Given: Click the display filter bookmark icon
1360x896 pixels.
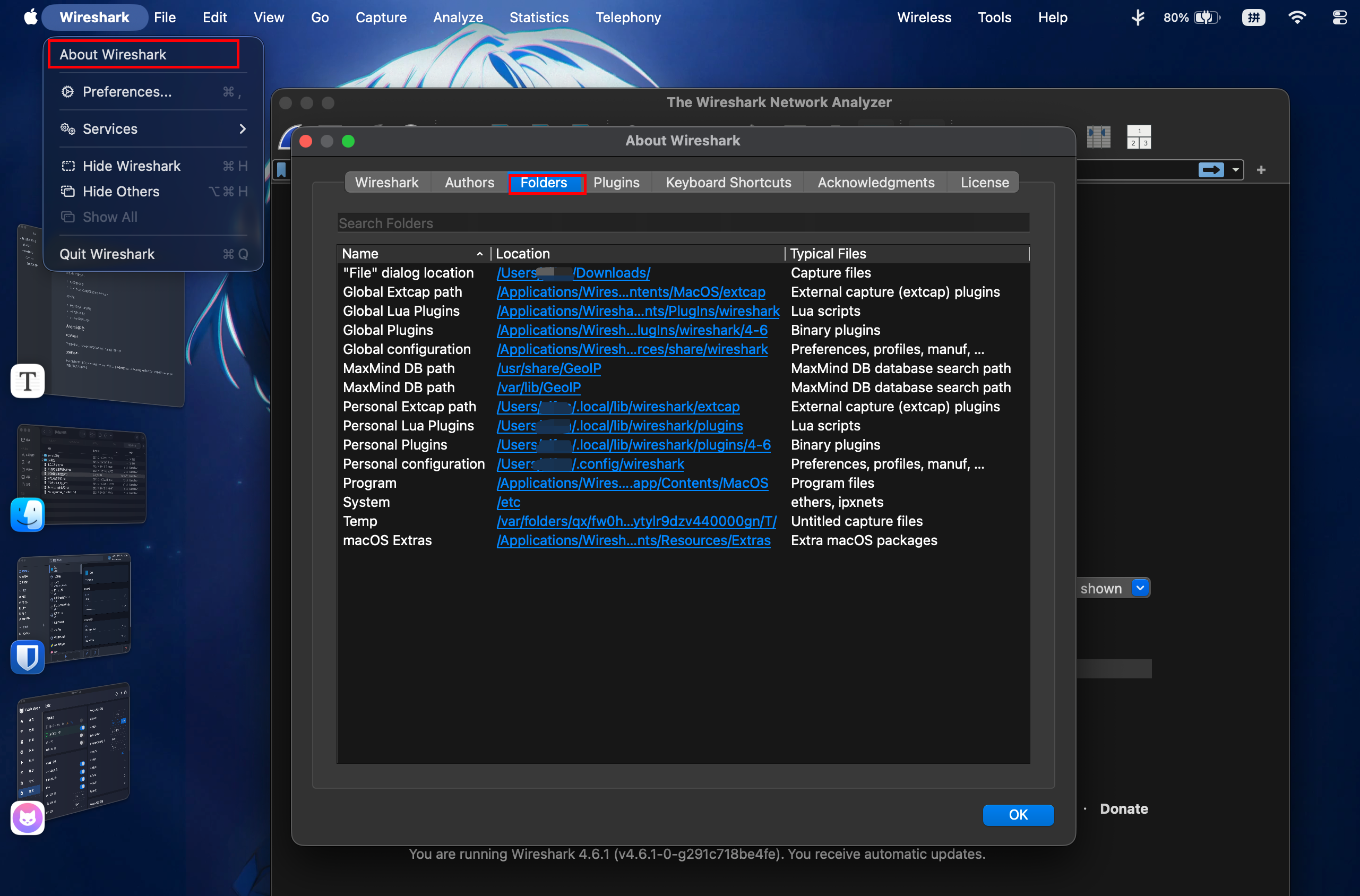Looking at the screenshot, I should pyautogui.click(x=281, y=170).
